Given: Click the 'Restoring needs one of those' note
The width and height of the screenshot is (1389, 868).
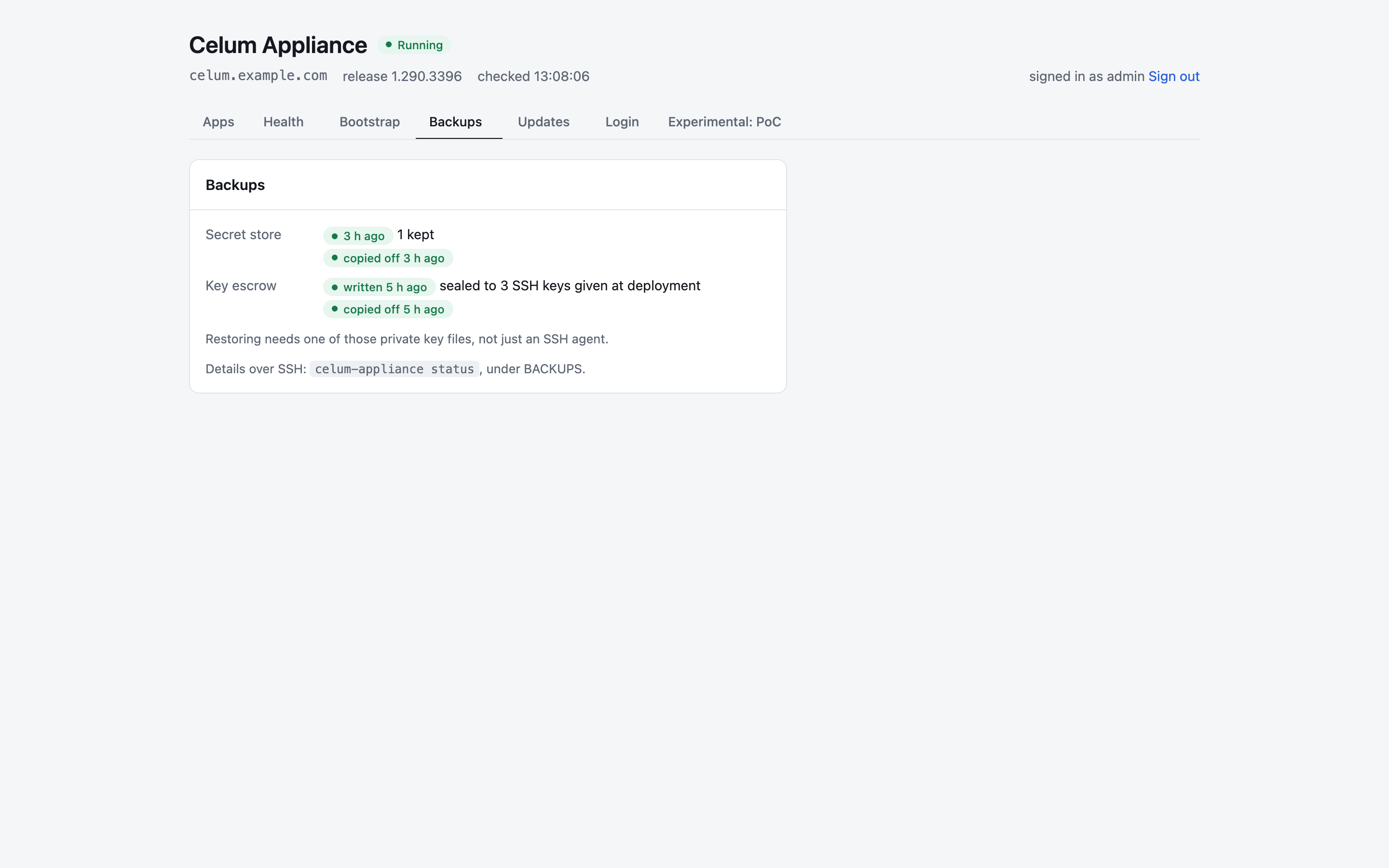Looking at the screenshot, I should 407,339.
